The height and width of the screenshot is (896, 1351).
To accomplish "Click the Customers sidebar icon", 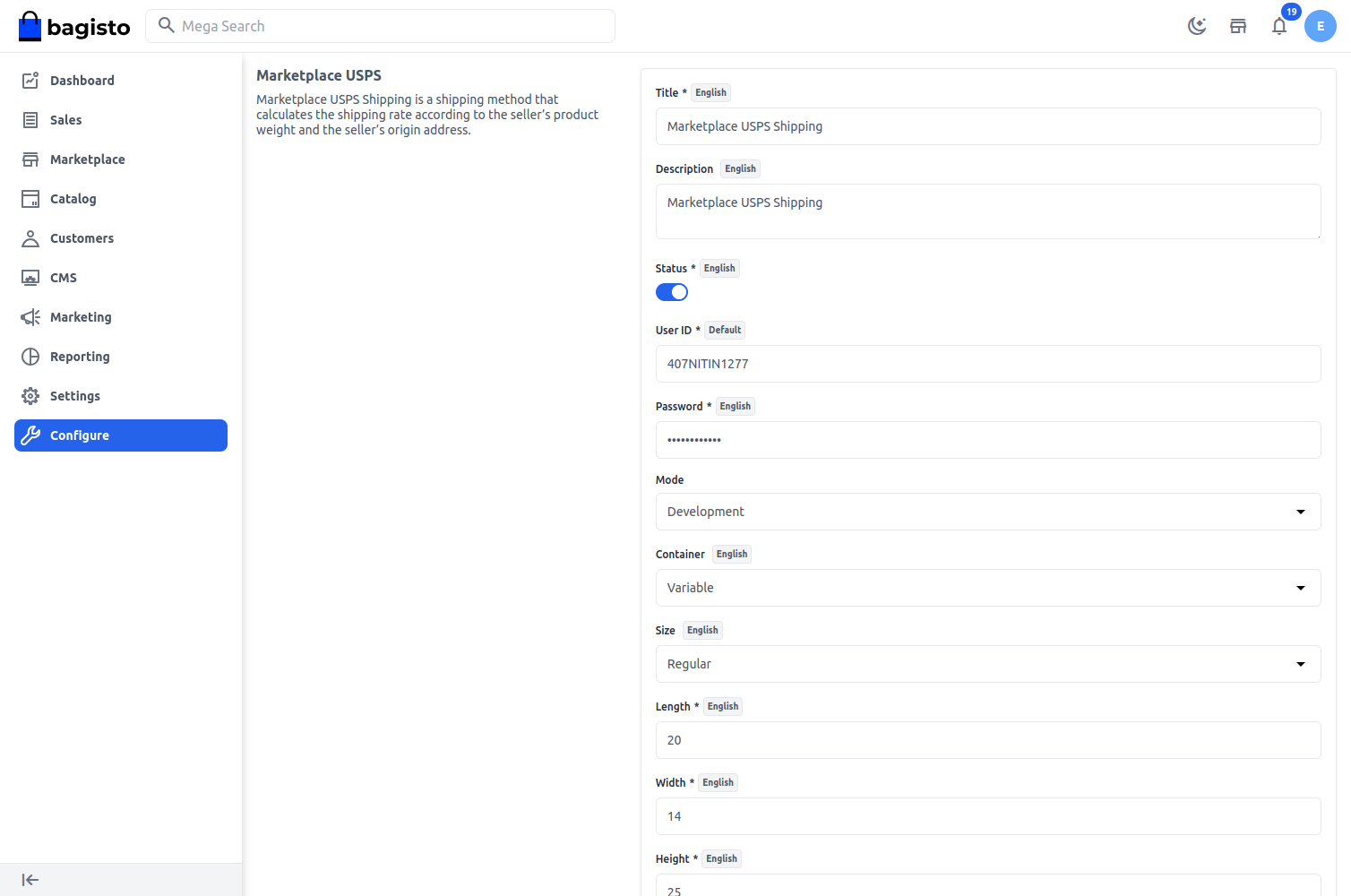I will click(x=30, y=238).
